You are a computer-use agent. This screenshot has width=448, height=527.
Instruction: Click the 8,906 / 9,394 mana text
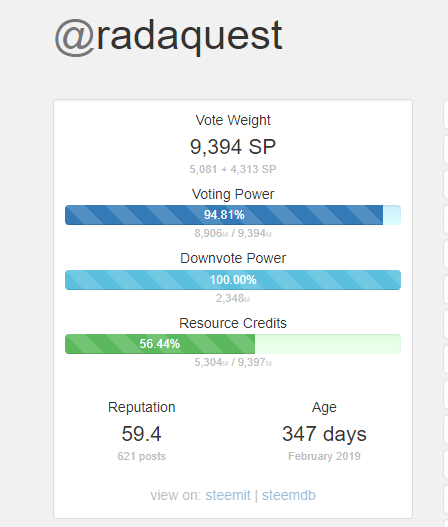[233, 233]
